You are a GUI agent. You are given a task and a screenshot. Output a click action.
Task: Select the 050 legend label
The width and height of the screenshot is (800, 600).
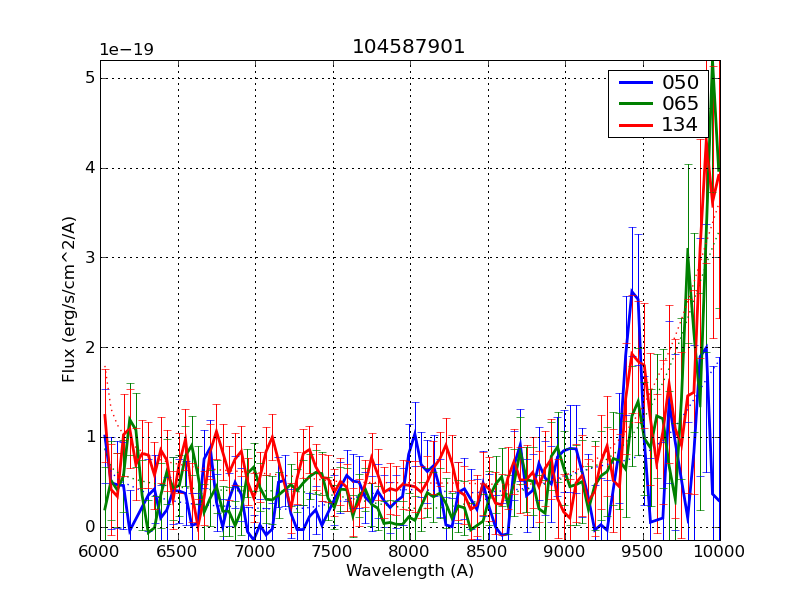click(x=679, y=81)
